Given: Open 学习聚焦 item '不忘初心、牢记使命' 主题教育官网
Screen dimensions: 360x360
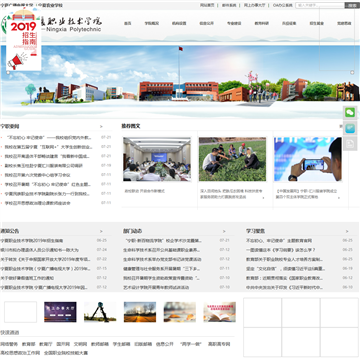Looking at the screenshot, I should [279, 240].
